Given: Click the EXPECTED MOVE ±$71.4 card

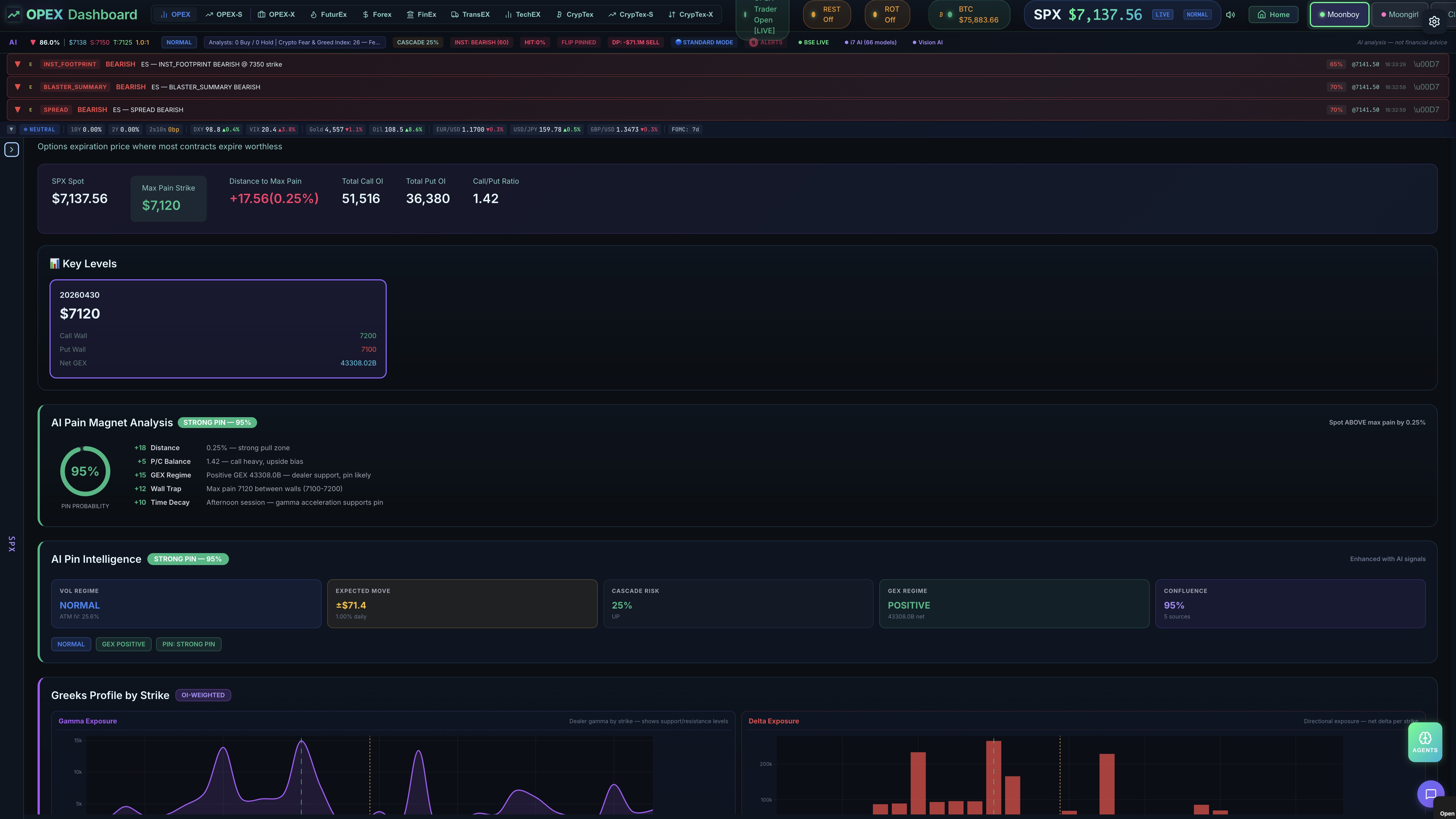Looking at the screenshot, I should 462,604.
